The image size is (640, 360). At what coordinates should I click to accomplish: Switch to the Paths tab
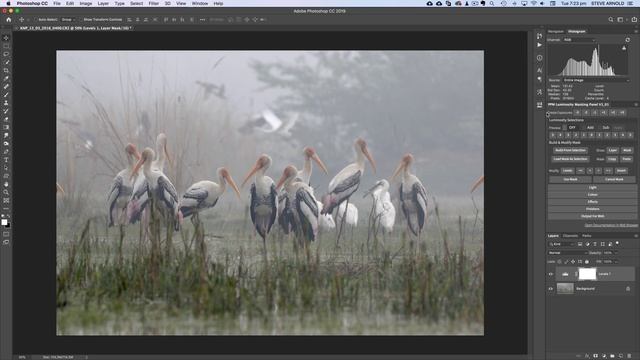point(587,236)
